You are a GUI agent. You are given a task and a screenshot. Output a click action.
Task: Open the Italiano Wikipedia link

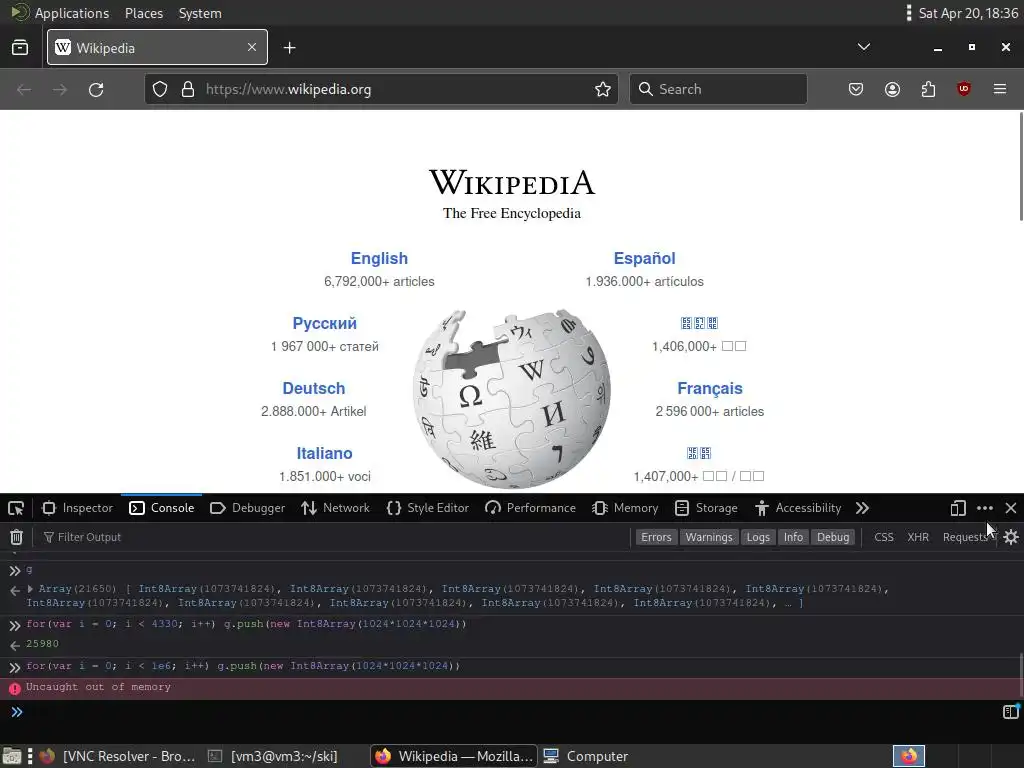(x=325, y=453)
